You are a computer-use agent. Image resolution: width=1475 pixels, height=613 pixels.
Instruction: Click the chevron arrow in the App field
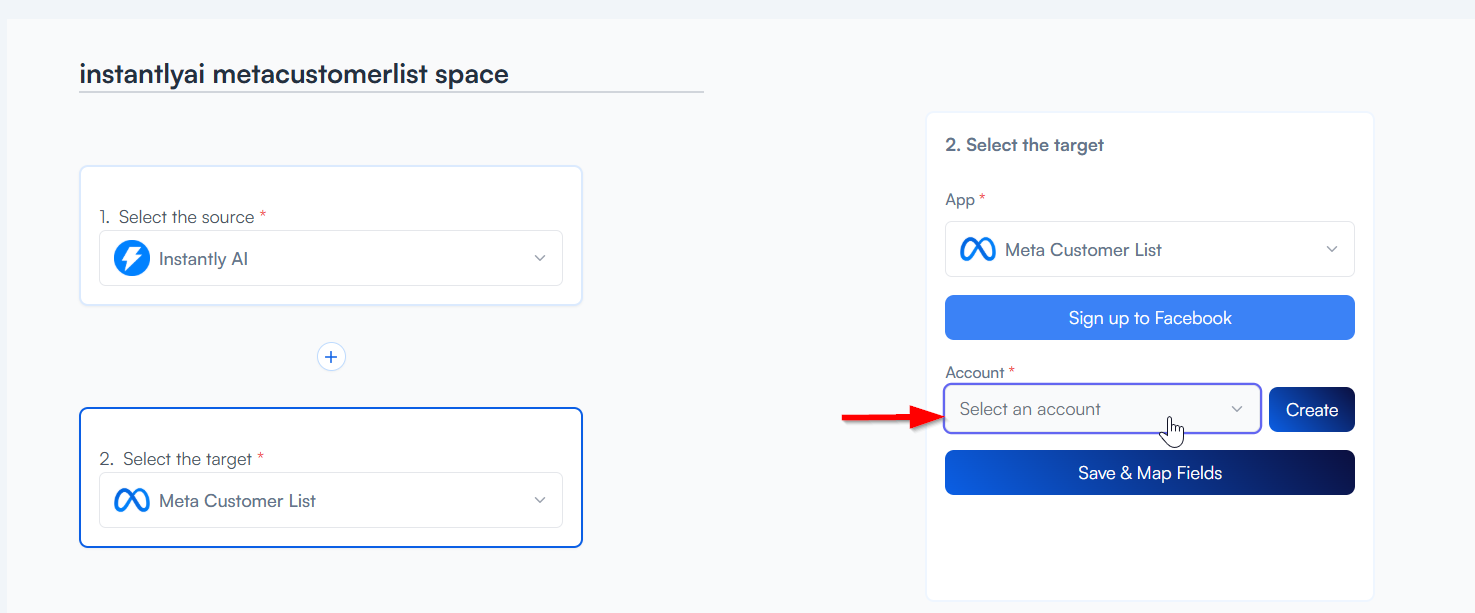pos(1331,249)
